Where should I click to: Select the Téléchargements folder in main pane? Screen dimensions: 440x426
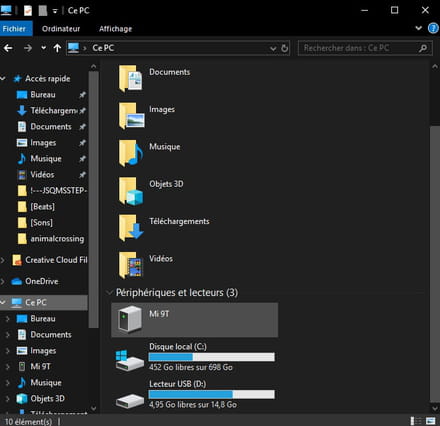164,227
